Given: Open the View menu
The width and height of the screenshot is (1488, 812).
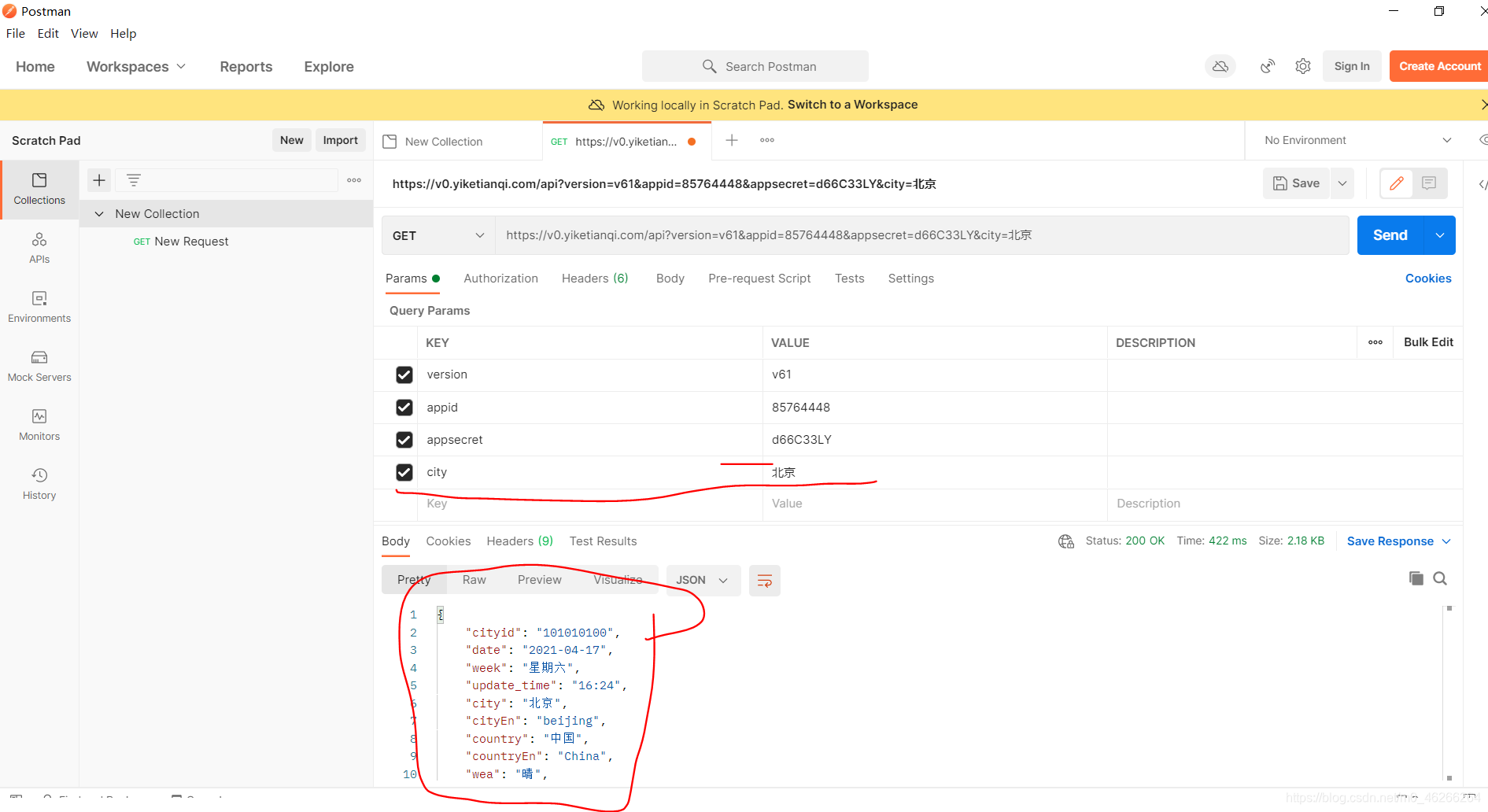Looking at the screenshot, I should (x=84, y=33).
